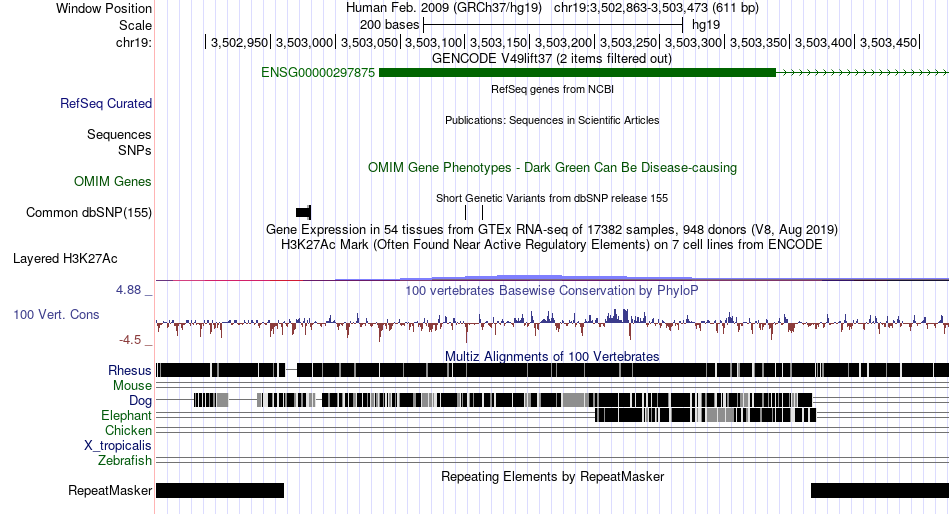Click the 3,502,950 ruler position
Viewport: 950px width, 514px height.
239,42
